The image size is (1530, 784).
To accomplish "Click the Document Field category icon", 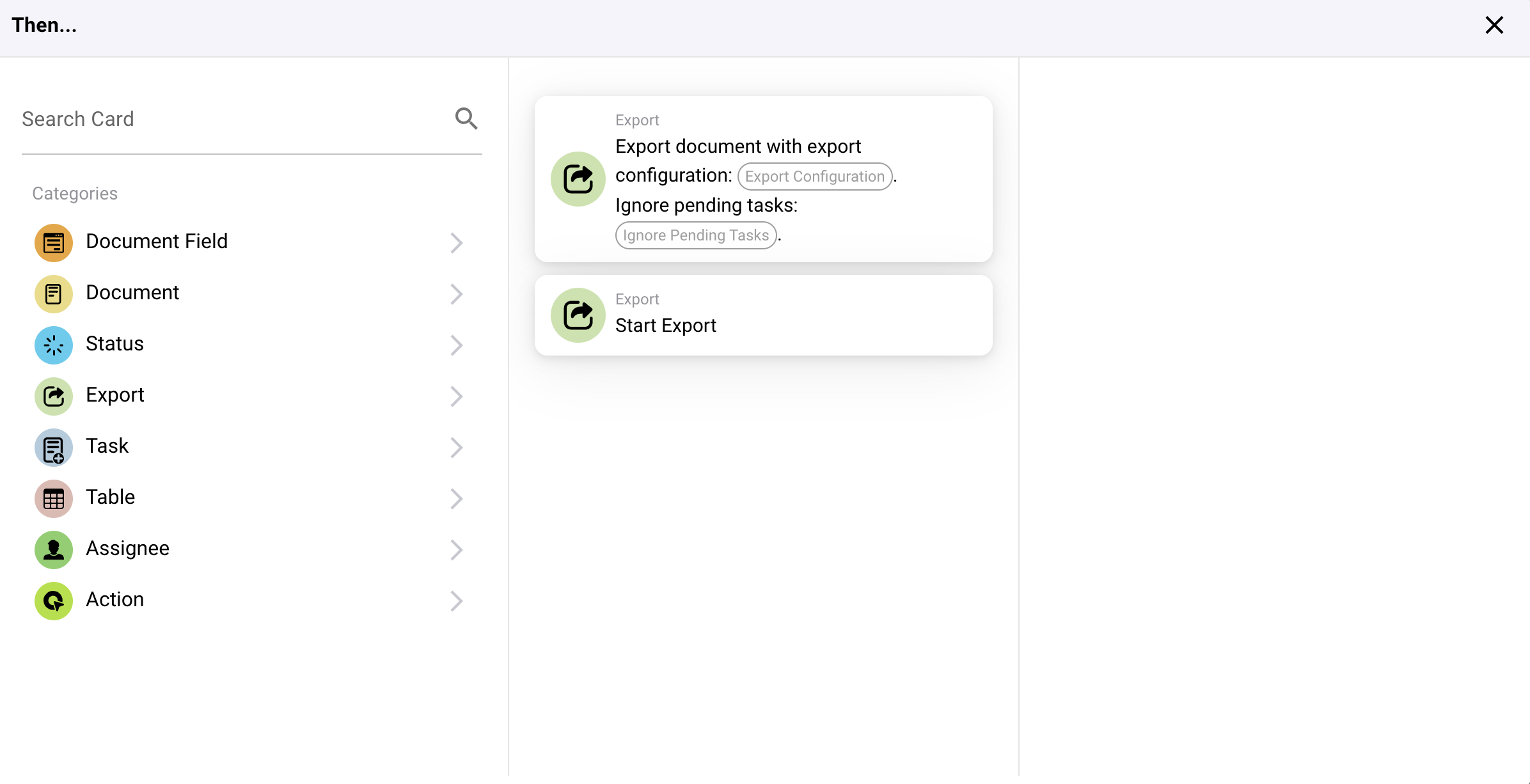I will (54, 242).
